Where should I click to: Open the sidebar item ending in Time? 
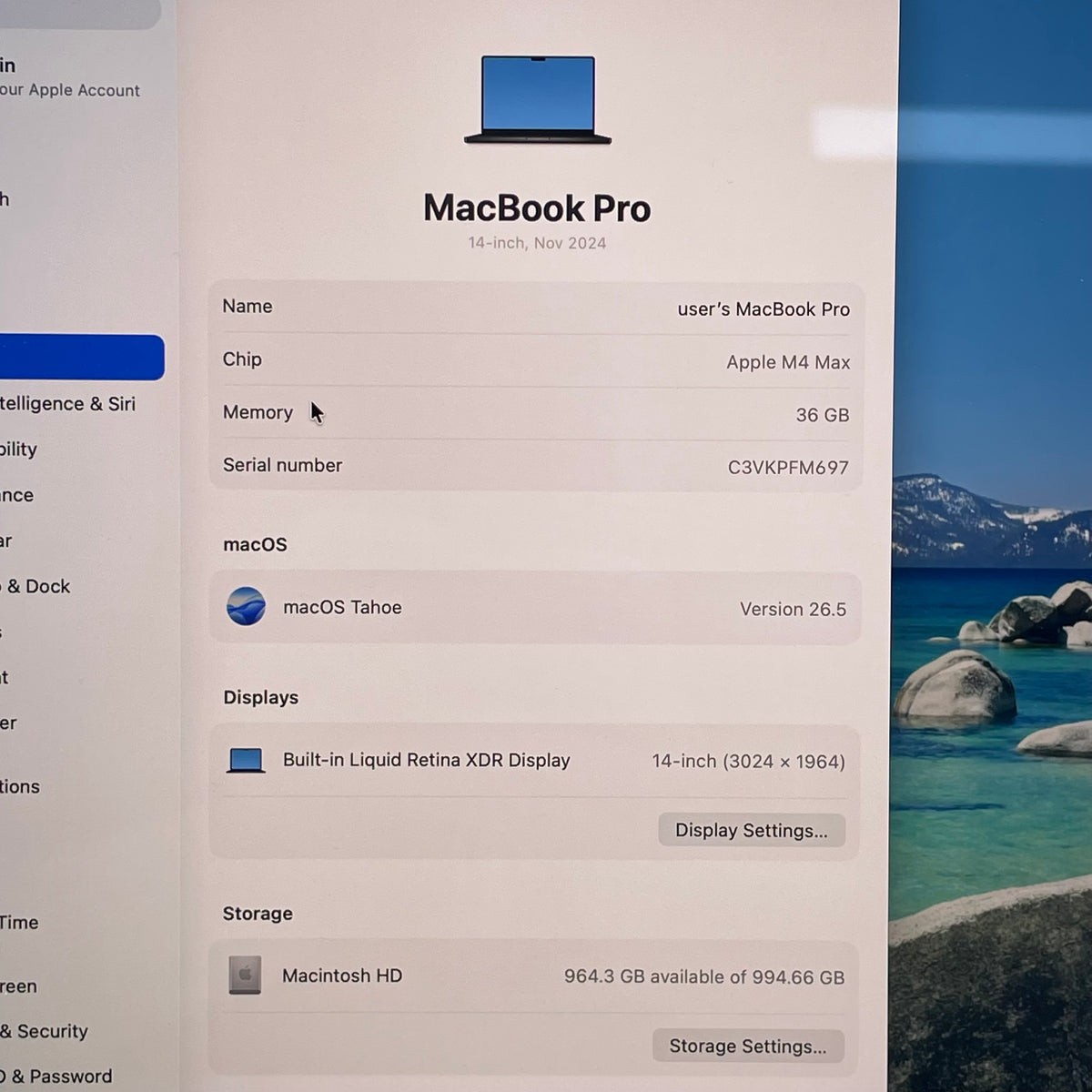[19, 923]
